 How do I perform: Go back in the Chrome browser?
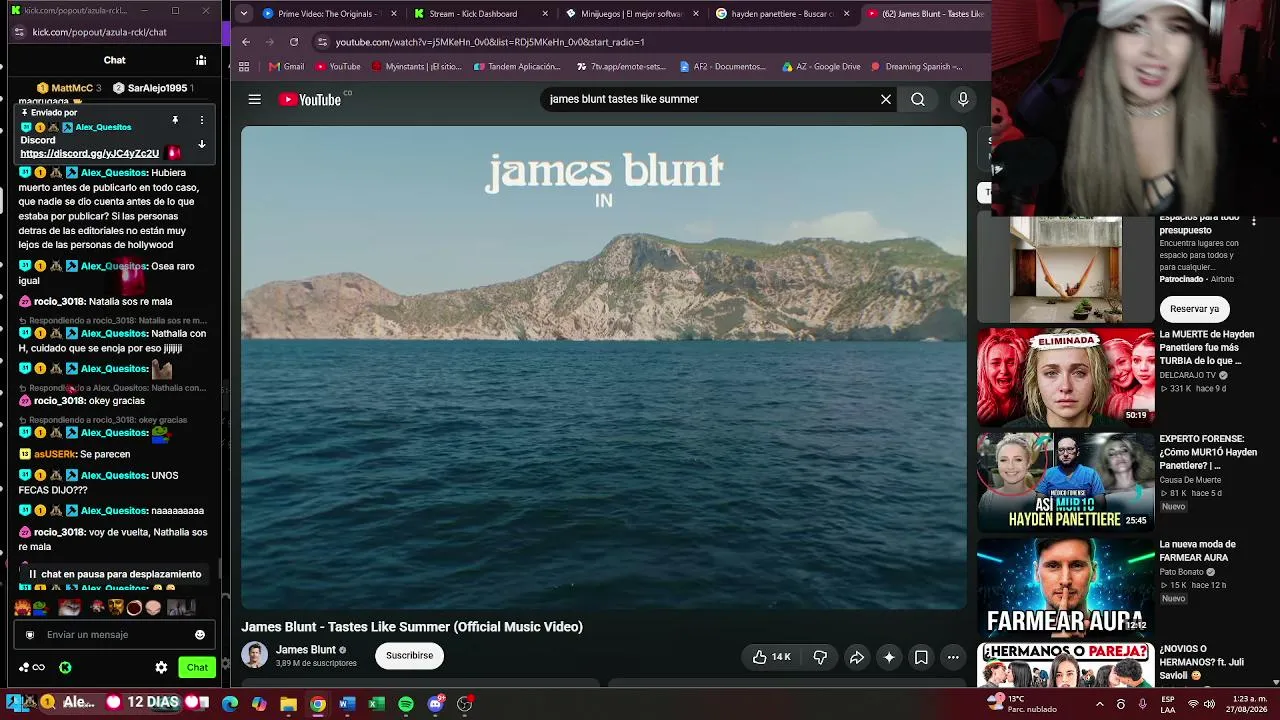(x=246, y=42)
